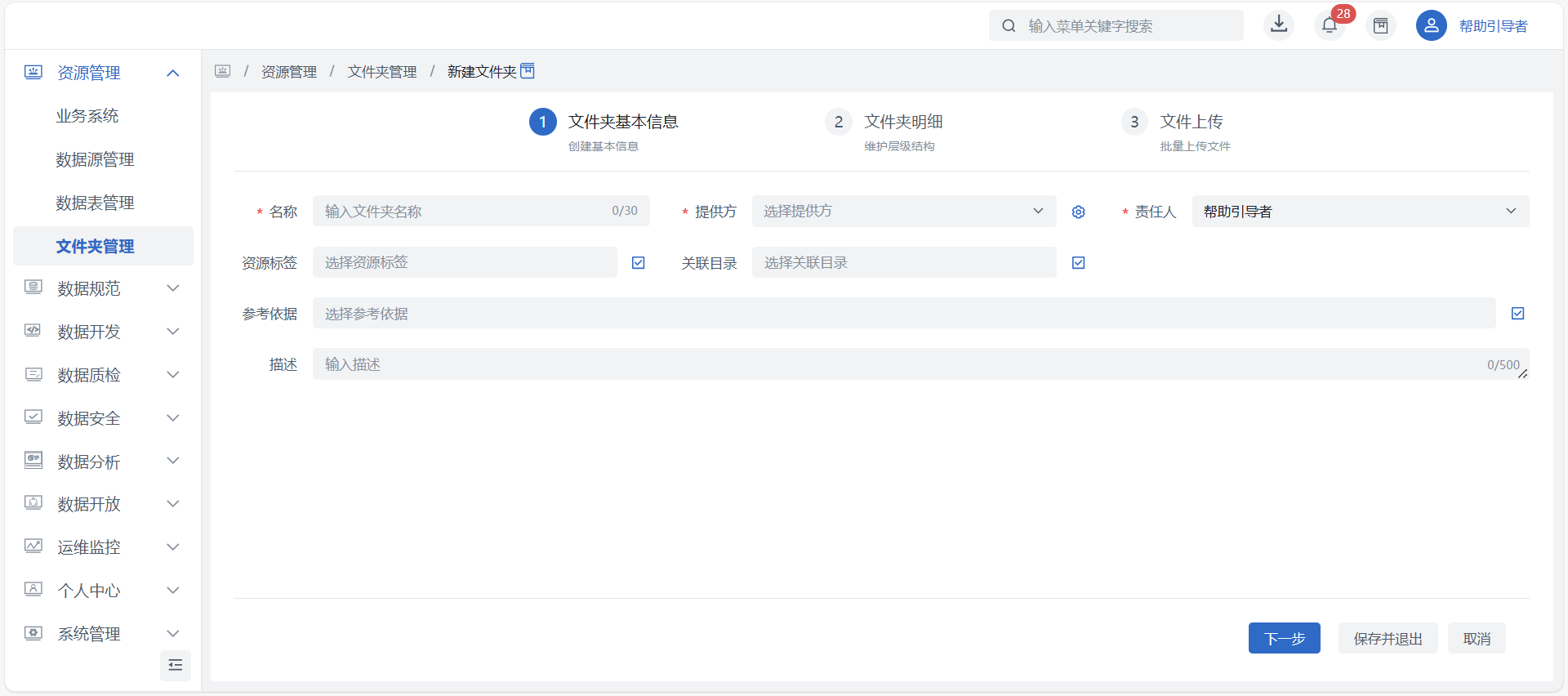Click the step 2 circle indicator

[839, 122]
